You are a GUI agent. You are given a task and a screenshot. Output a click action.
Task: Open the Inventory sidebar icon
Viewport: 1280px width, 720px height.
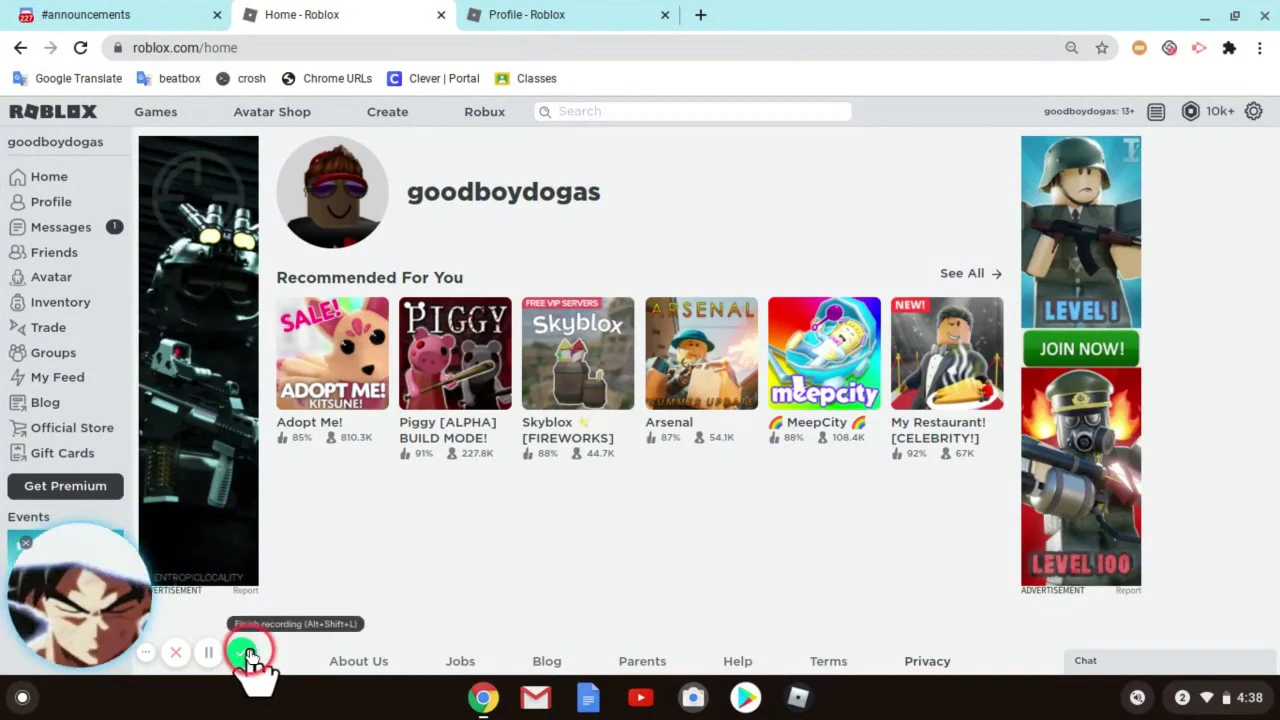click(17, 302)
